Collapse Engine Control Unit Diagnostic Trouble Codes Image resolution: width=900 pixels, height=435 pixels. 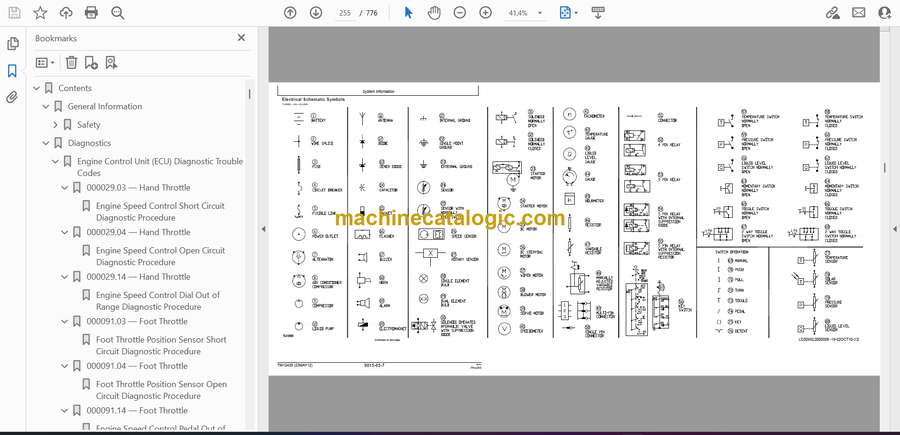pos(55,162)
